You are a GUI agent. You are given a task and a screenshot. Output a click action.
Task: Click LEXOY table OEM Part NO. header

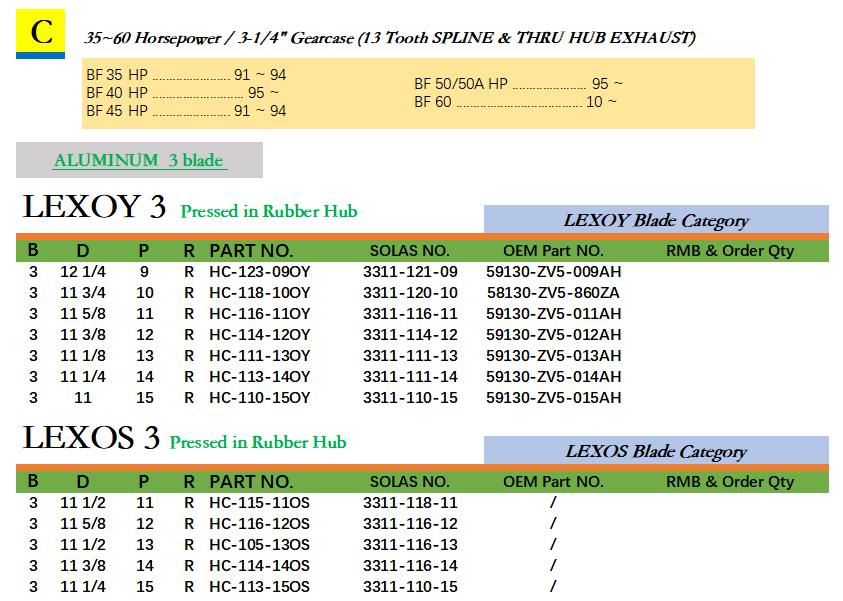point(553,251)
